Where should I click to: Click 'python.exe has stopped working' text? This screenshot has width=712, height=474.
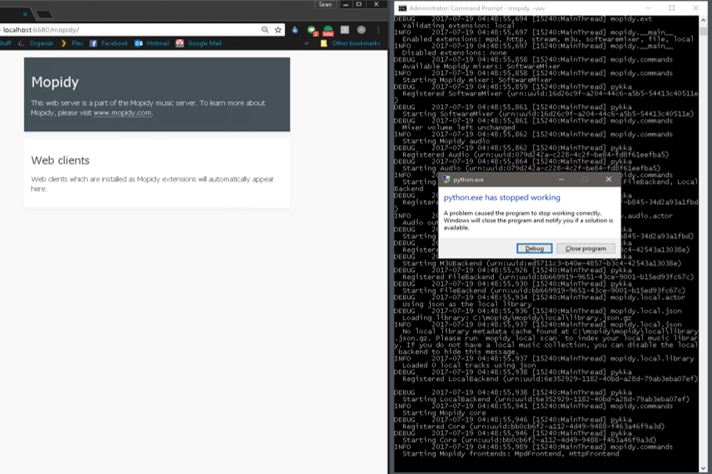tap(502, 198)
